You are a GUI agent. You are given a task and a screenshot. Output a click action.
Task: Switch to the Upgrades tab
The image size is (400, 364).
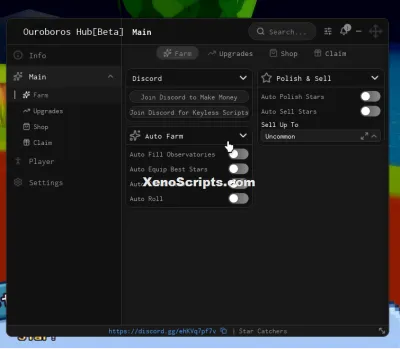pos(230,53)
